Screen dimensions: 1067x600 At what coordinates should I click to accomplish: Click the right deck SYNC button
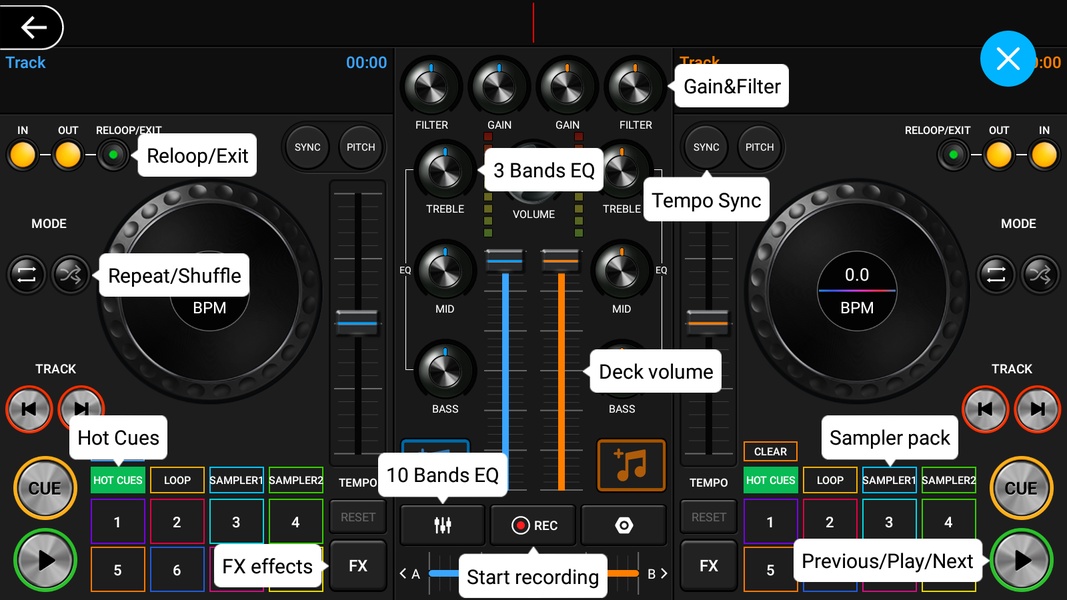(706, 147)
